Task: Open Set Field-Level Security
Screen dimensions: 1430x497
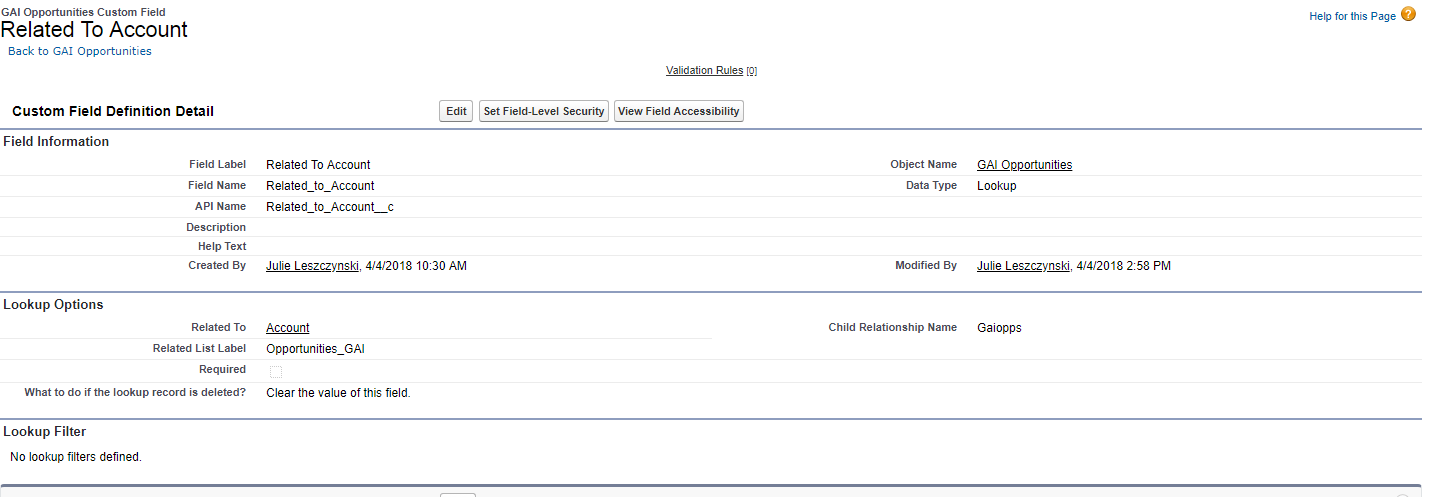Action: pos(544,111)
